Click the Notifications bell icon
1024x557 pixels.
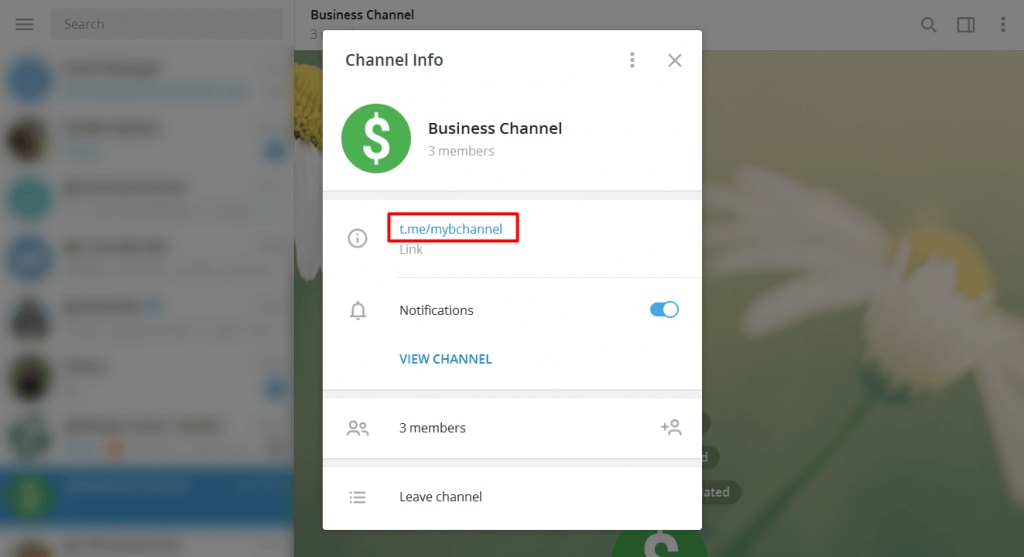click(x=358, y=310)
